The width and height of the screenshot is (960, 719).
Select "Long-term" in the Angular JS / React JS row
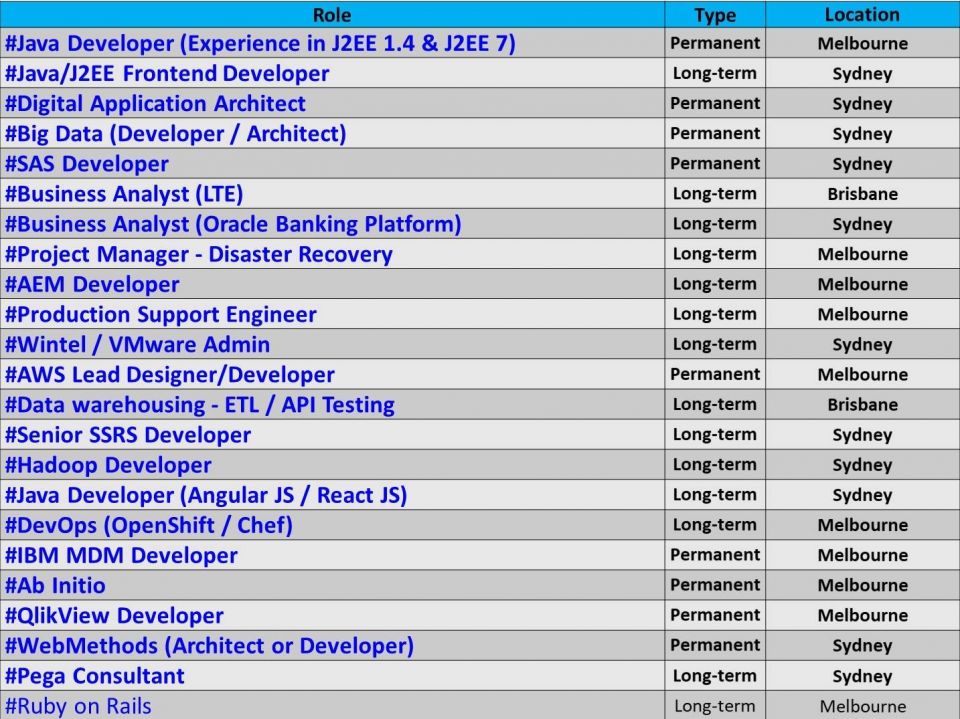(x=714, y=495)
